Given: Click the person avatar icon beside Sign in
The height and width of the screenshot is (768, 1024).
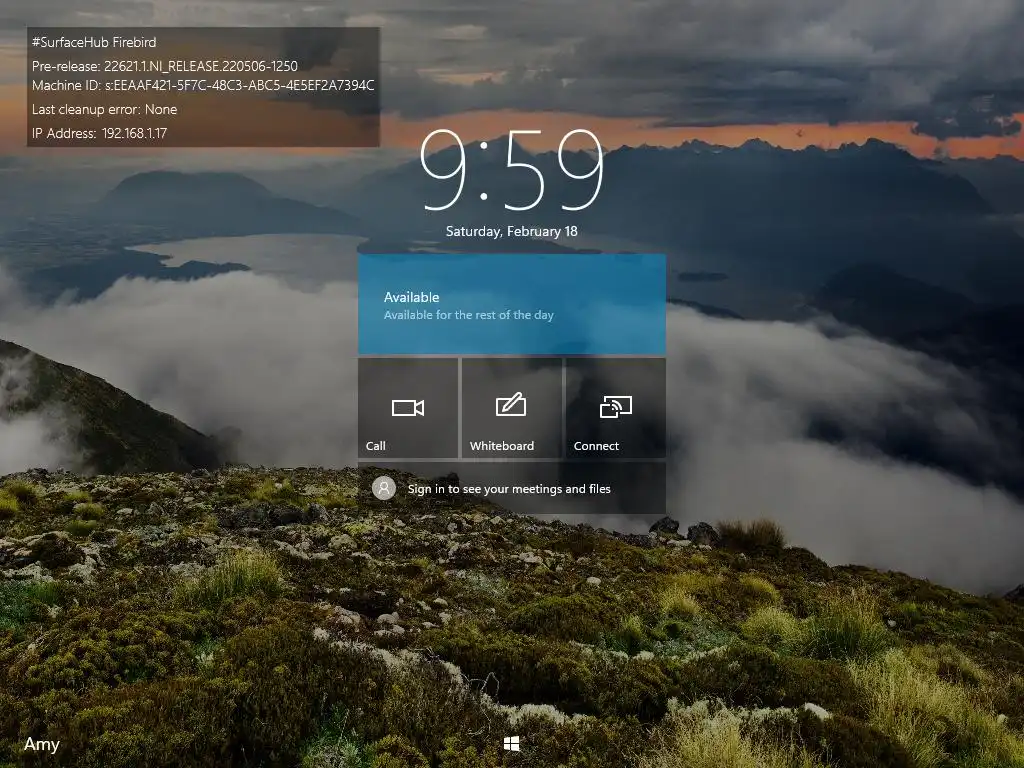Looking at the screenshot, I should tap(384, 488).
